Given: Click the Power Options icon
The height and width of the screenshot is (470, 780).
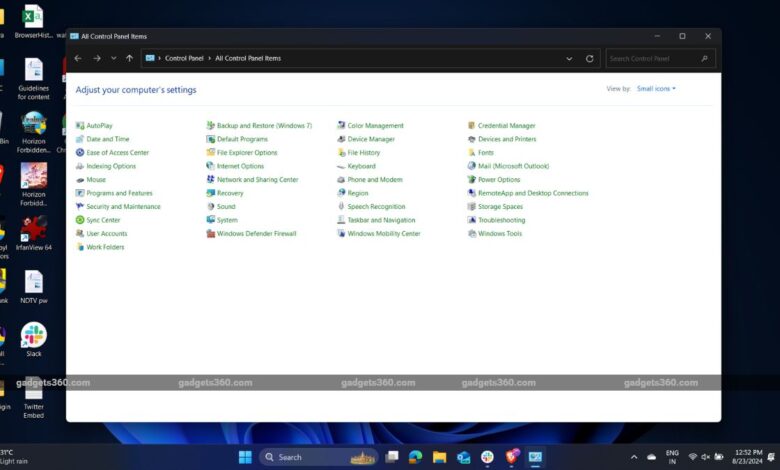Looking at the screenshot, I should [472, 180].
